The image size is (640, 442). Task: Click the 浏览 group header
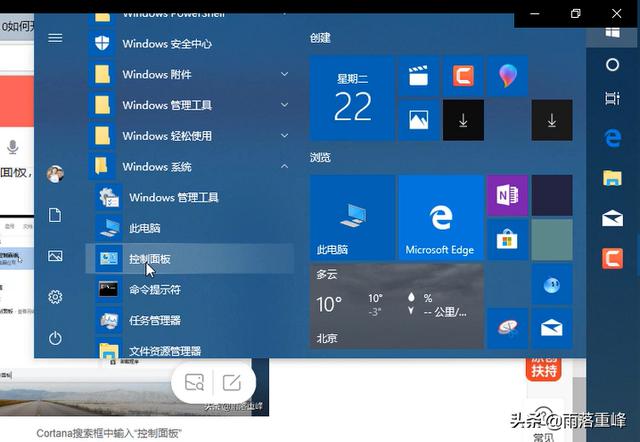(320, 157)
